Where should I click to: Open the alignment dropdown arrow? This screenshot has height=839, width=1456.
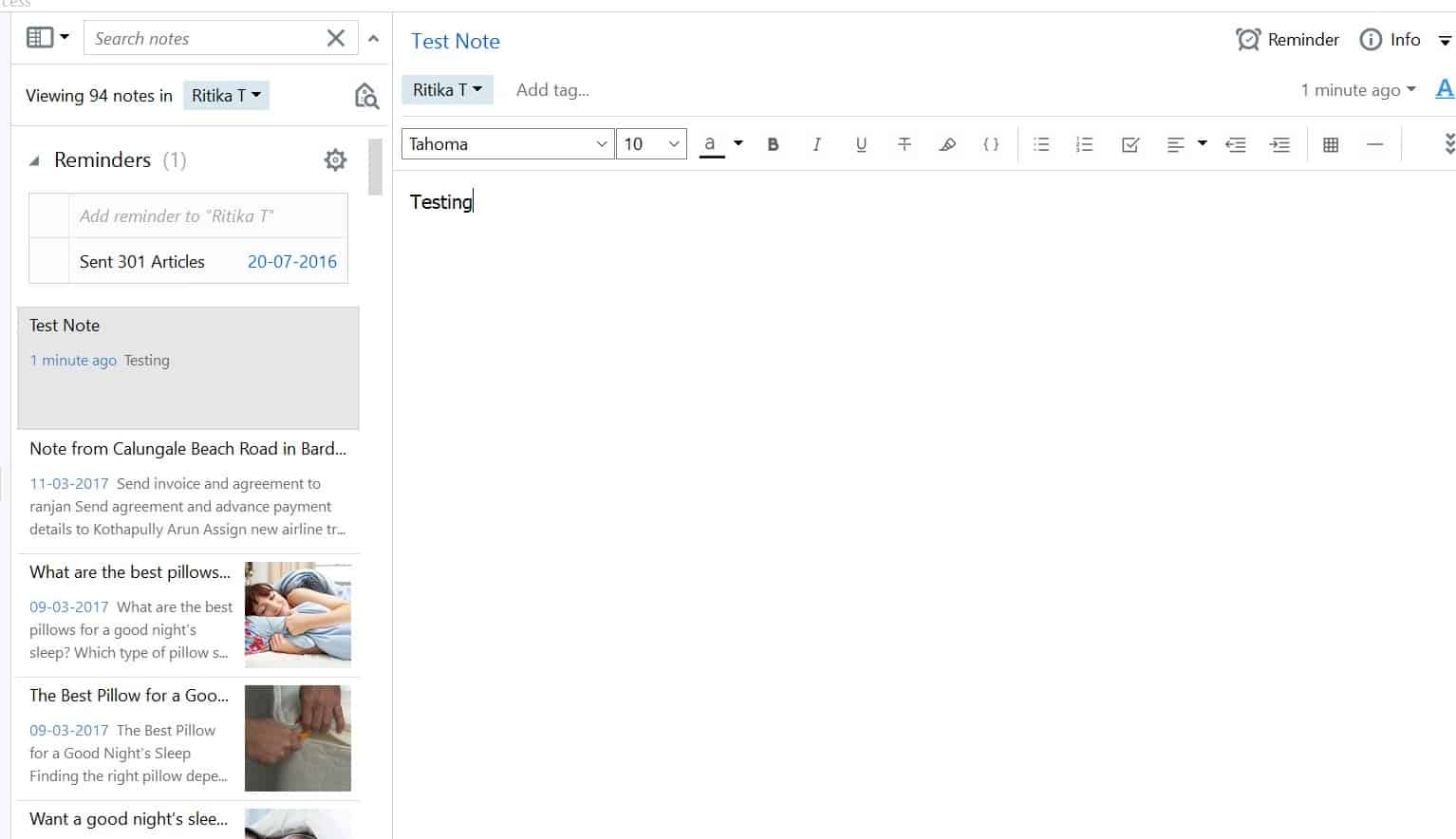tap(1202, 144)
